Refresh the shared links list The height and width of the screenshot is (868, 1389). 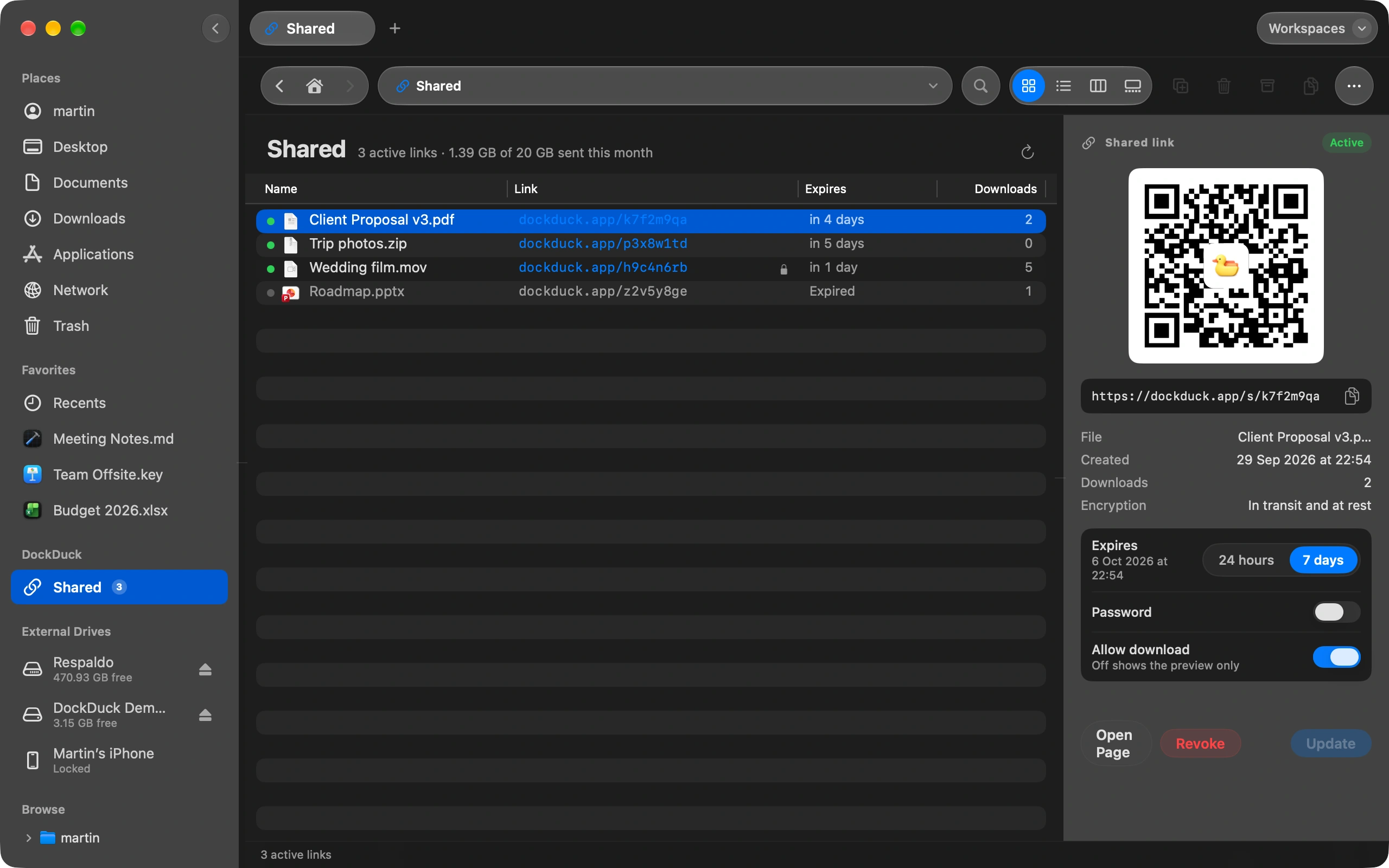click(1028, 152)
